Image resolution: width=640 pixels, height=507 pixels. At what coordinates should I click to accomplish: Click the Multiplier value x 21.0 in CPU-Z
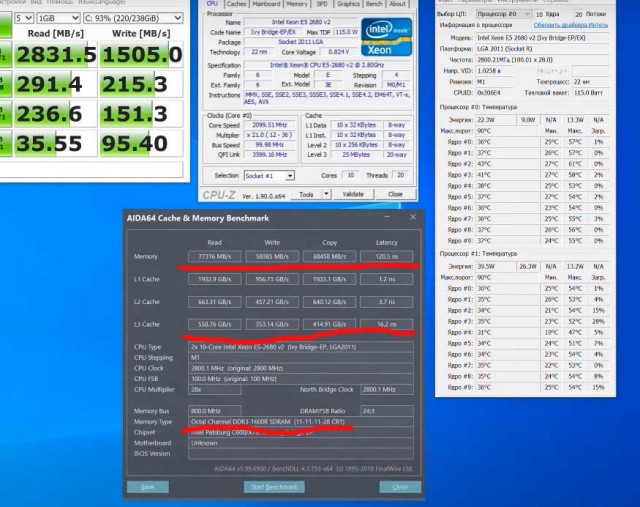(x=269, y=135)
